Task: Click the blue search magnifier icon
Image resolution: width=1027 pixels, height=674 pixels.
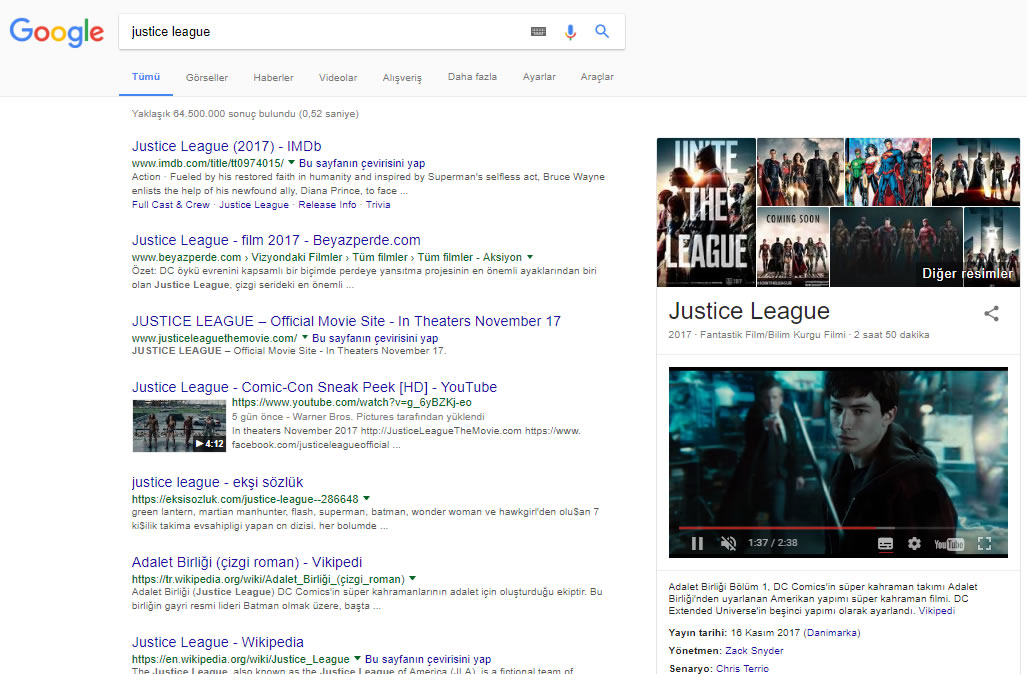Action: pyautogui.click(x=602, y=31)
